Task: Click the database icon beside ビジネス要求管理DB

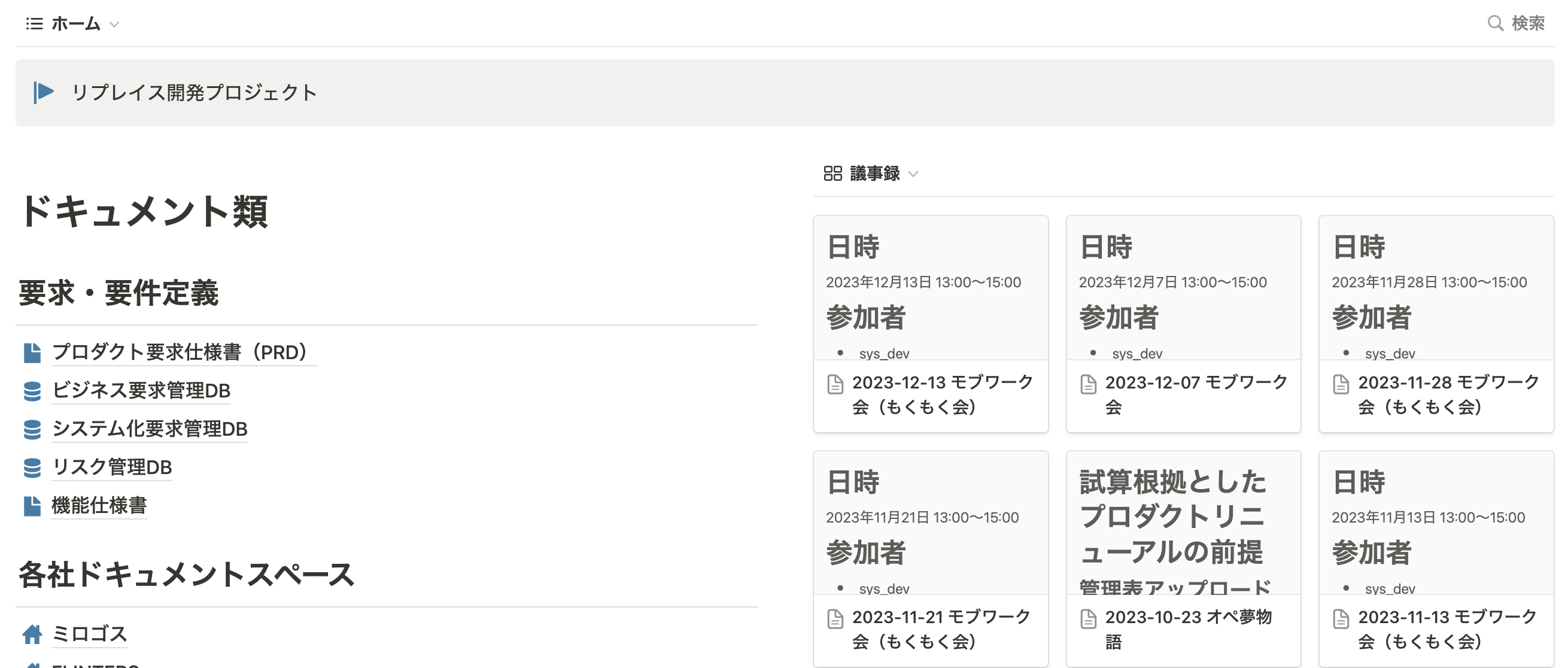Action: click(x=32, y=390)
